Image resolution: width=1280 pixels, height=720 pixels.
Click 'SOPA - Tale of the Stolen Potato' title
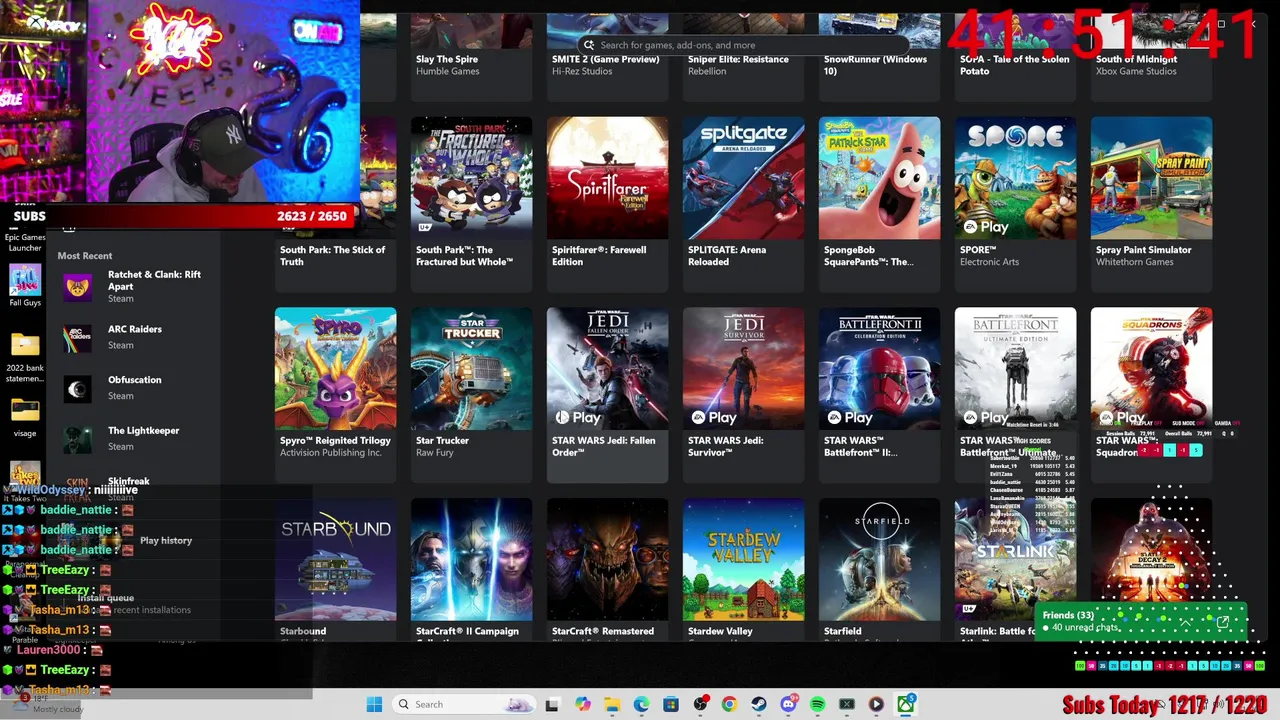[1014, 65]
